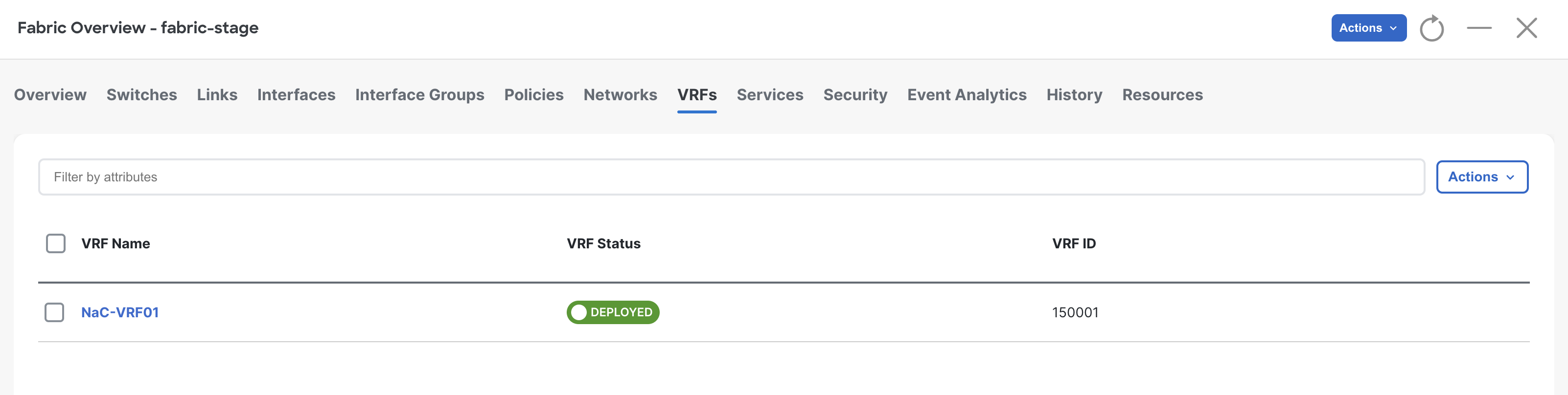Open the History tab
This screenshot has height=395, width=1568.
pos(1074,95)
